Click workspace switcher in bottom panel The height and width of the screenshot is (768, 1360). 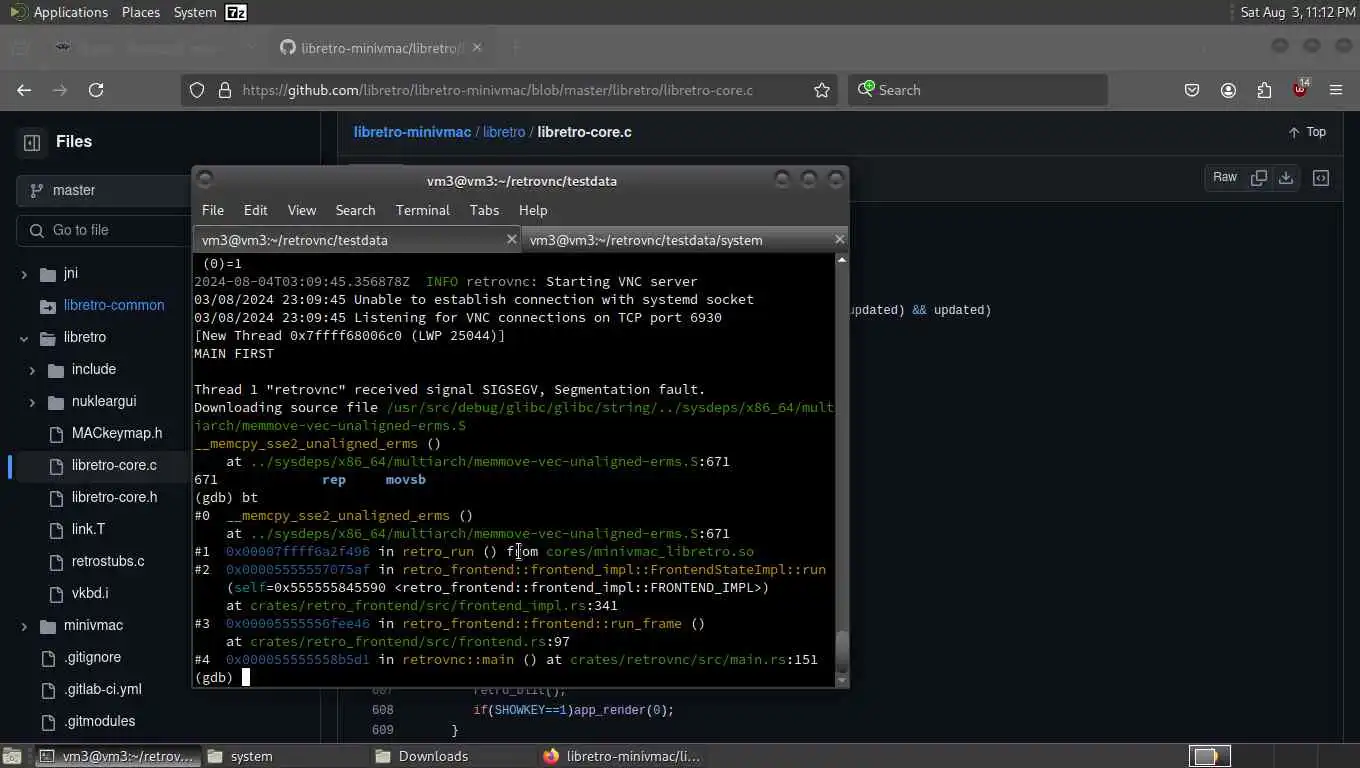(x=1209, y=756)
